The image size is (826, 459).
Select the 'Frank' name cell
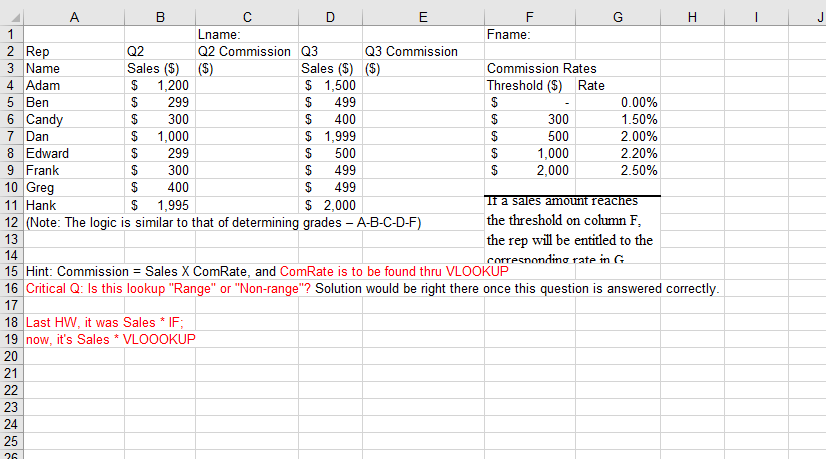[x=74, y=170]
